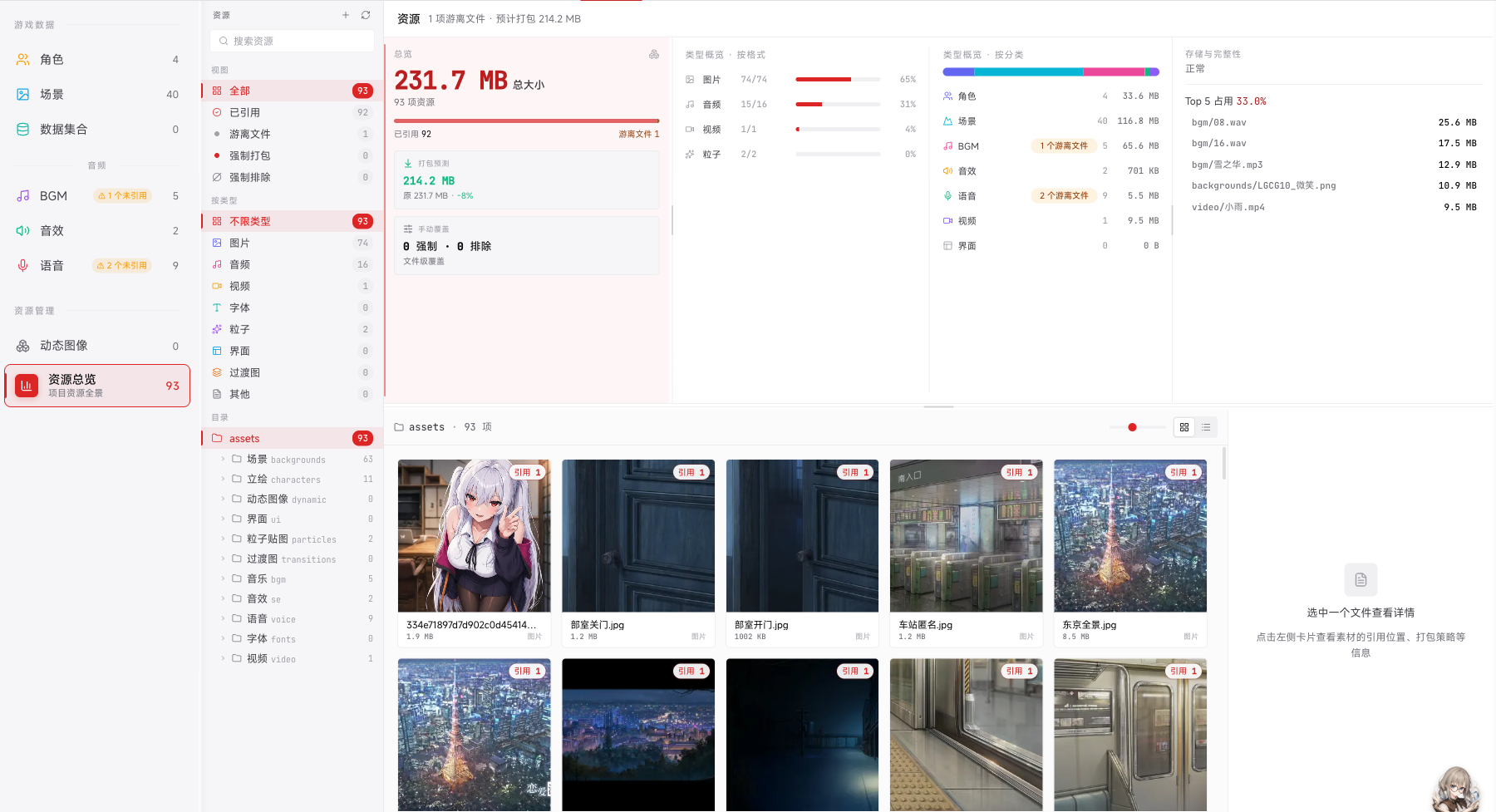This screenshot has width=1496, height=812.
Task: Filter by 字体 type in 按类型 list
Action: 292,308
